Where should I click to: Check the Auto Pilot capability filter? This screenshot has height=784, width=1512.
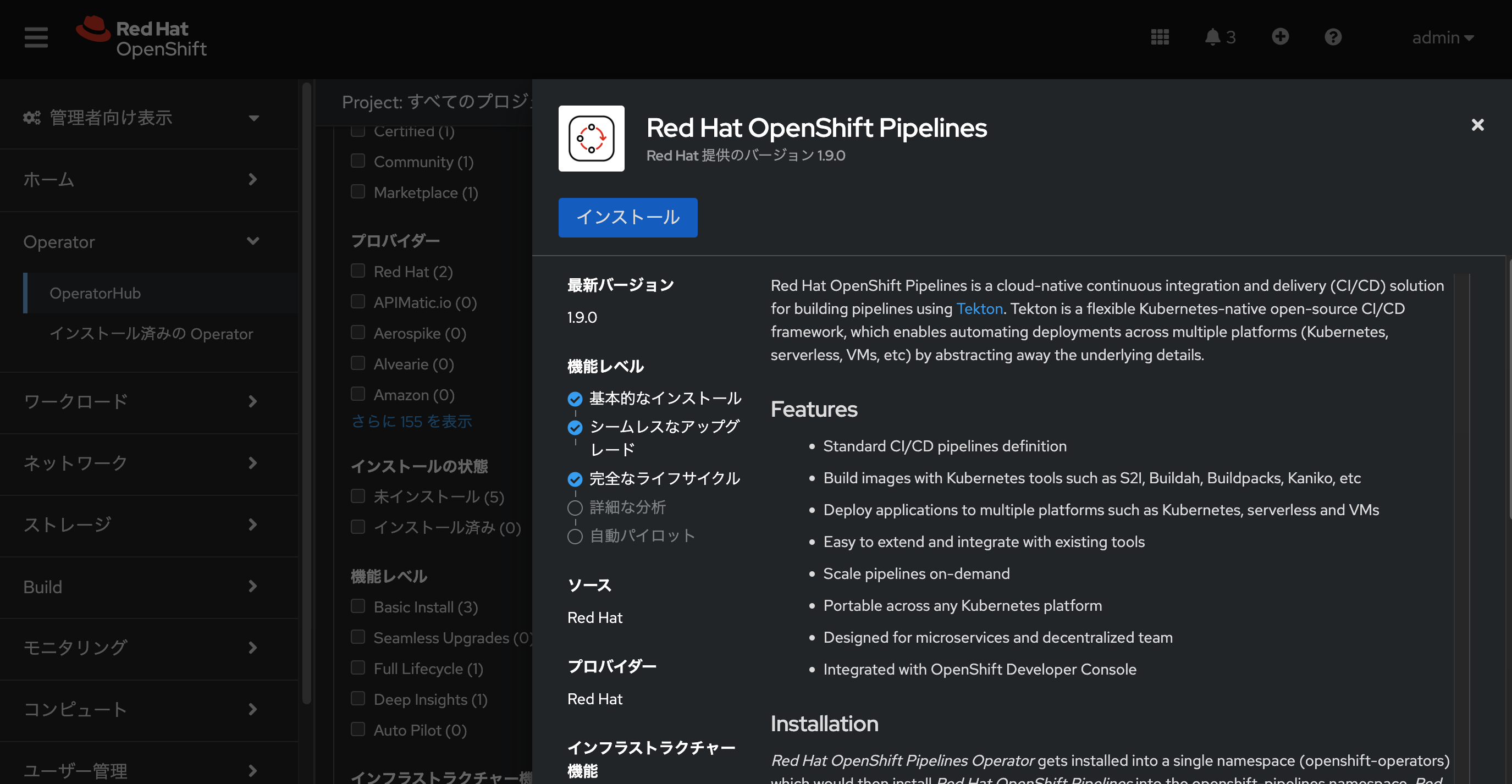[x=357, y=730]
